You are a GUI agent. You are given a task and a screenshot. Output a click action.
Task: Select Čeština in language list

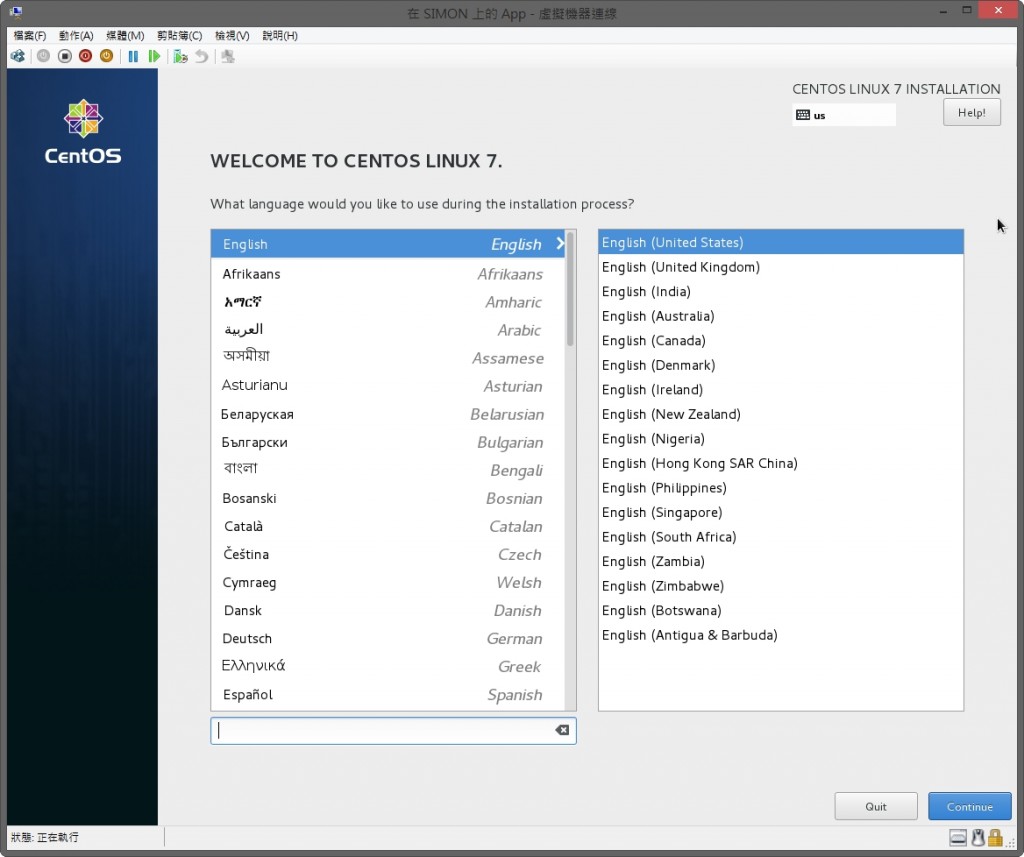pos(388,555)
